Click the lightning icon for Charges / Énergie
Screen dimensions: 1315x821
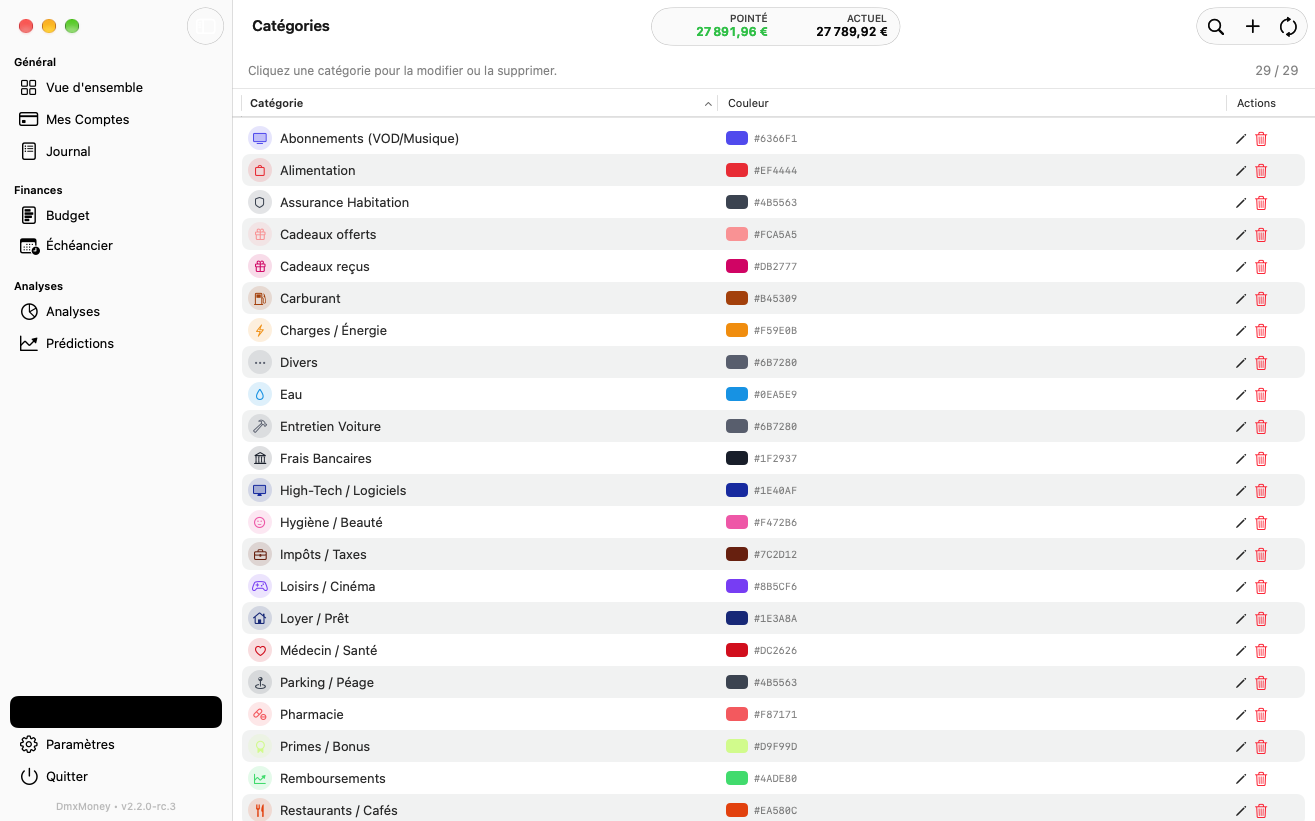pos(260,330)
